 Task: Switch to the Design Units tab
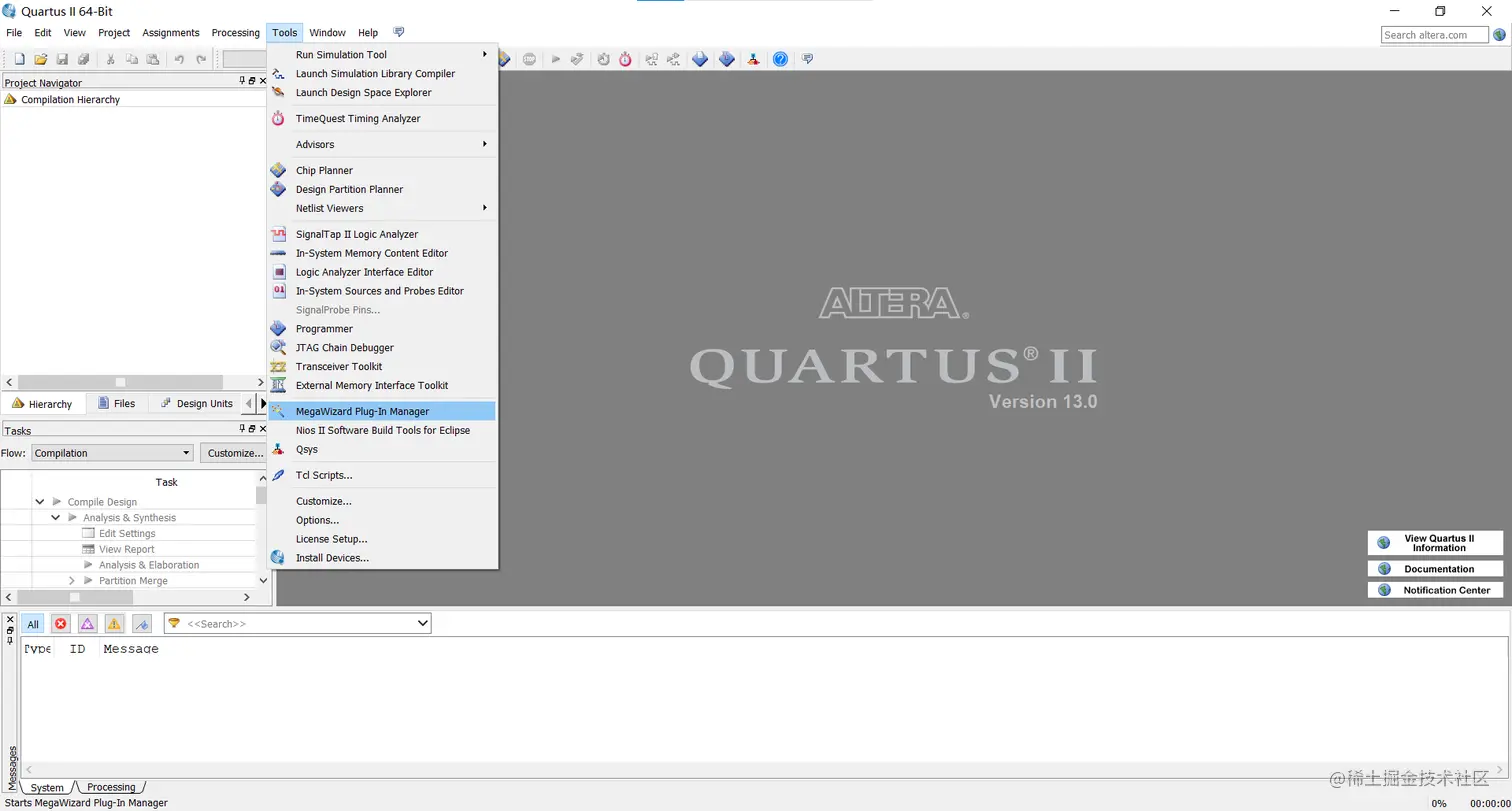point(197,404)
